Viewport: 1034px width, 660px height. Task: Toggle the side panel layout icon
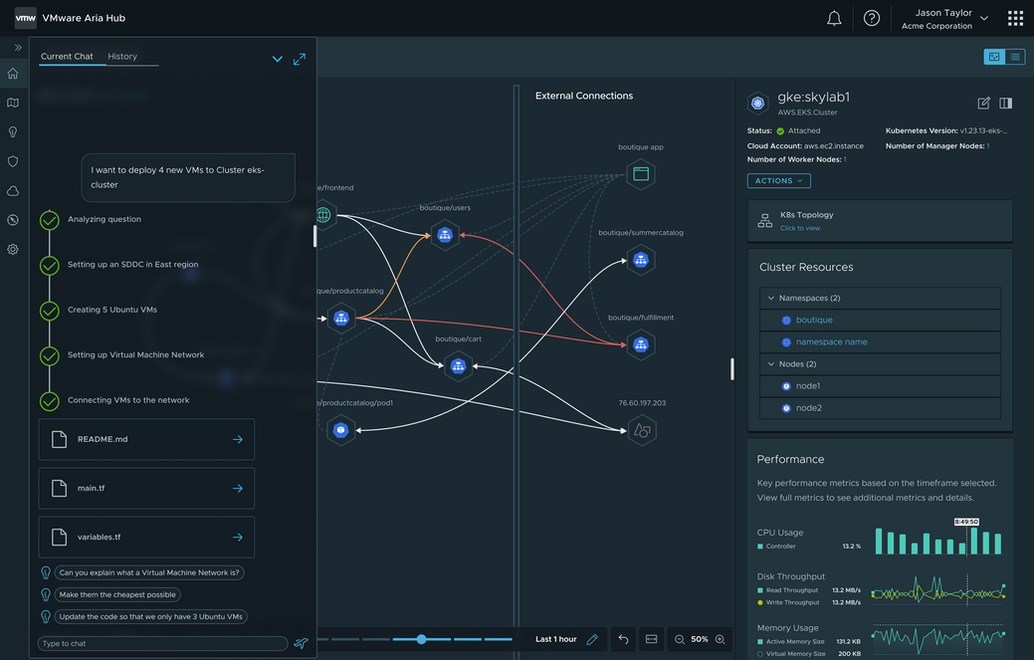[x=1006, y=103]
